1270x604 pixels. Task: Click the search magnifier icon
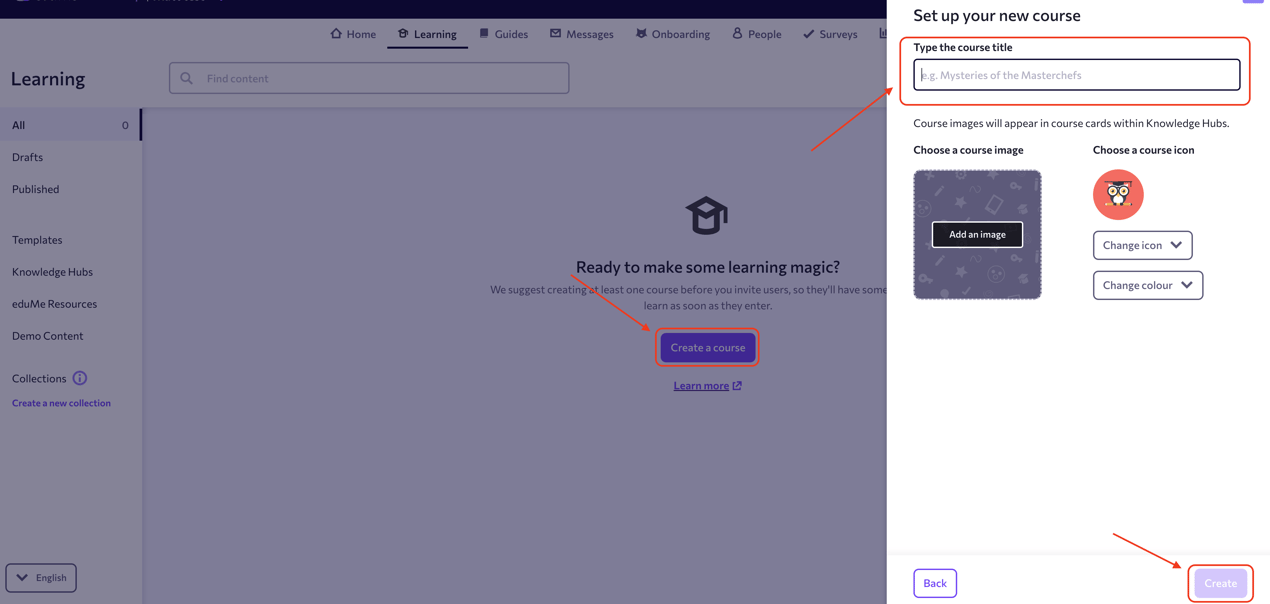[x=187, y=78]
